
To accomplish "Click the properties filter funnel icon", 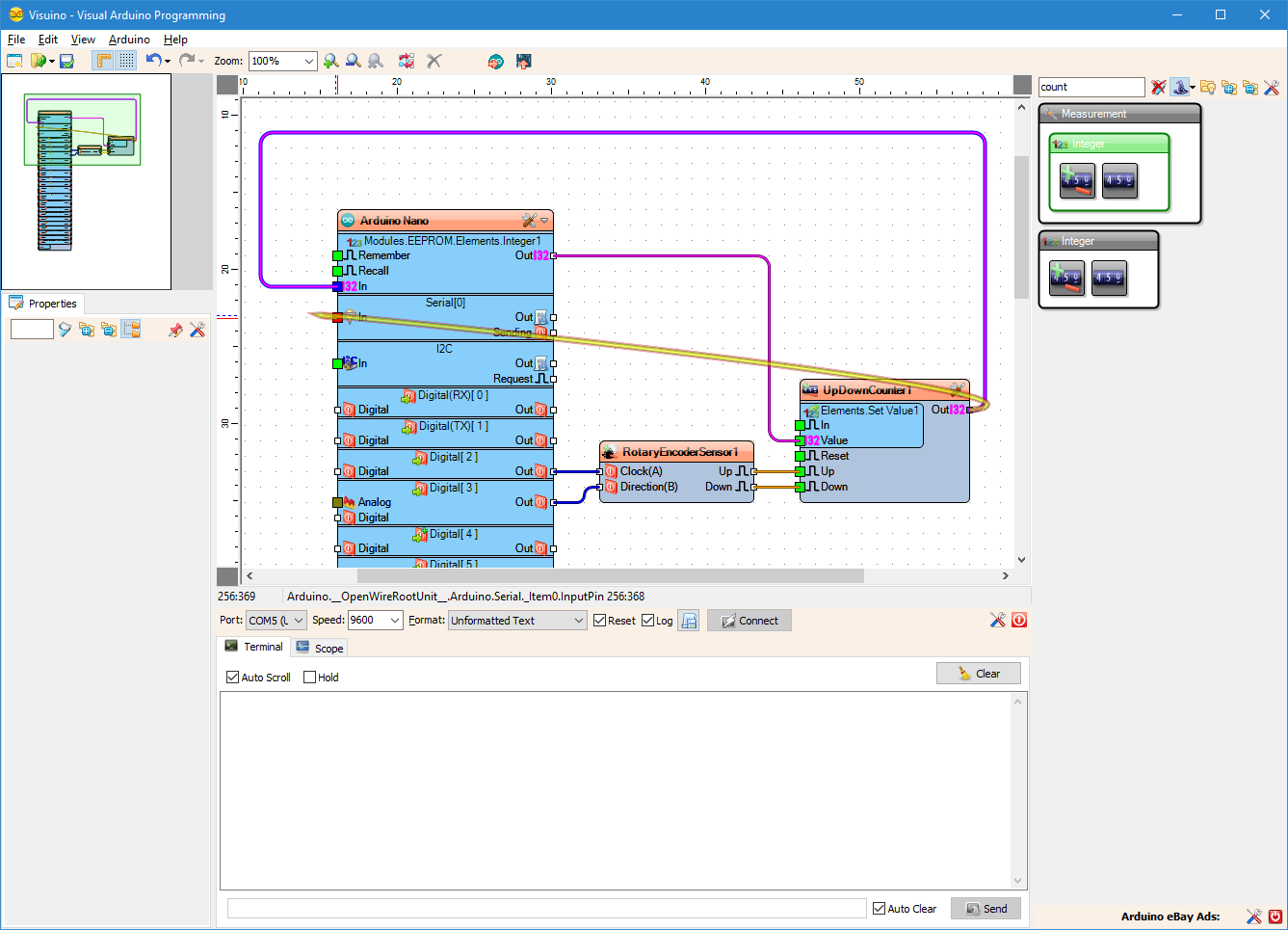I will point(65,330).
